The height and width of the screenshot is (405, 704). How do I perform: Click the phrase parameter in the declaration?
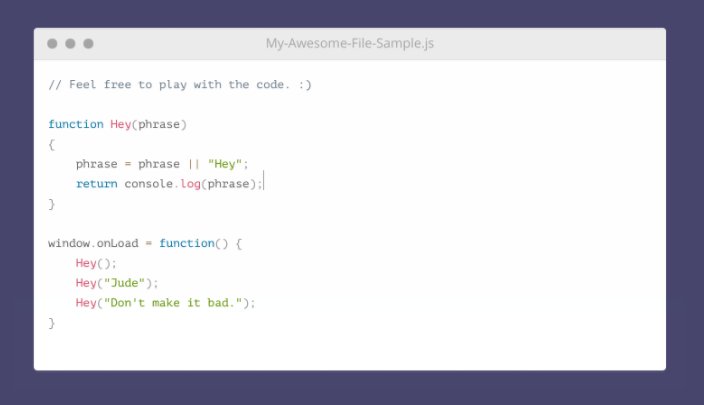[x=158, y=124]
